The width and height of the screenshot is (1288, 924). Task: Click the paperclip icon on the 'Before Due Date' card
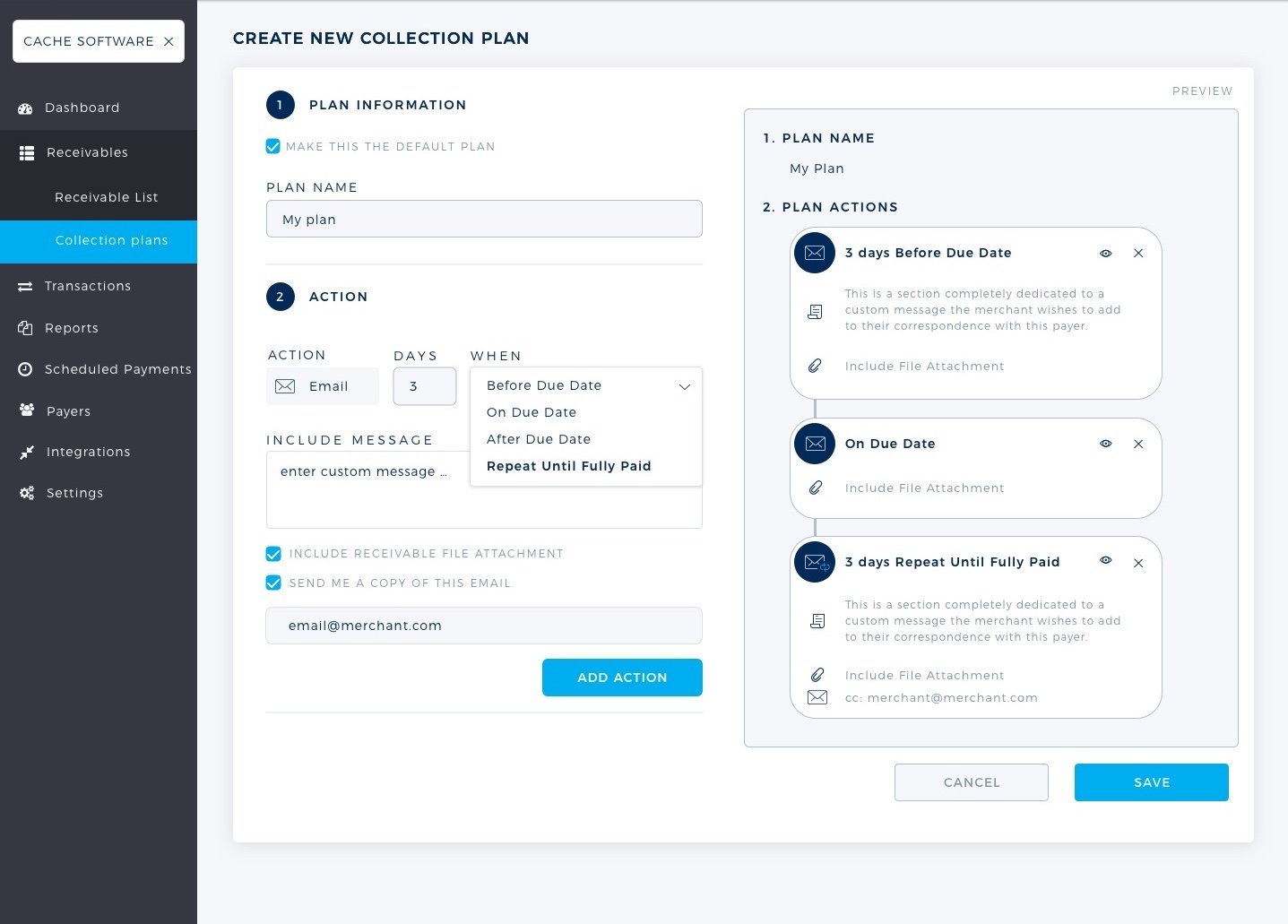click(x=815, y=366)
